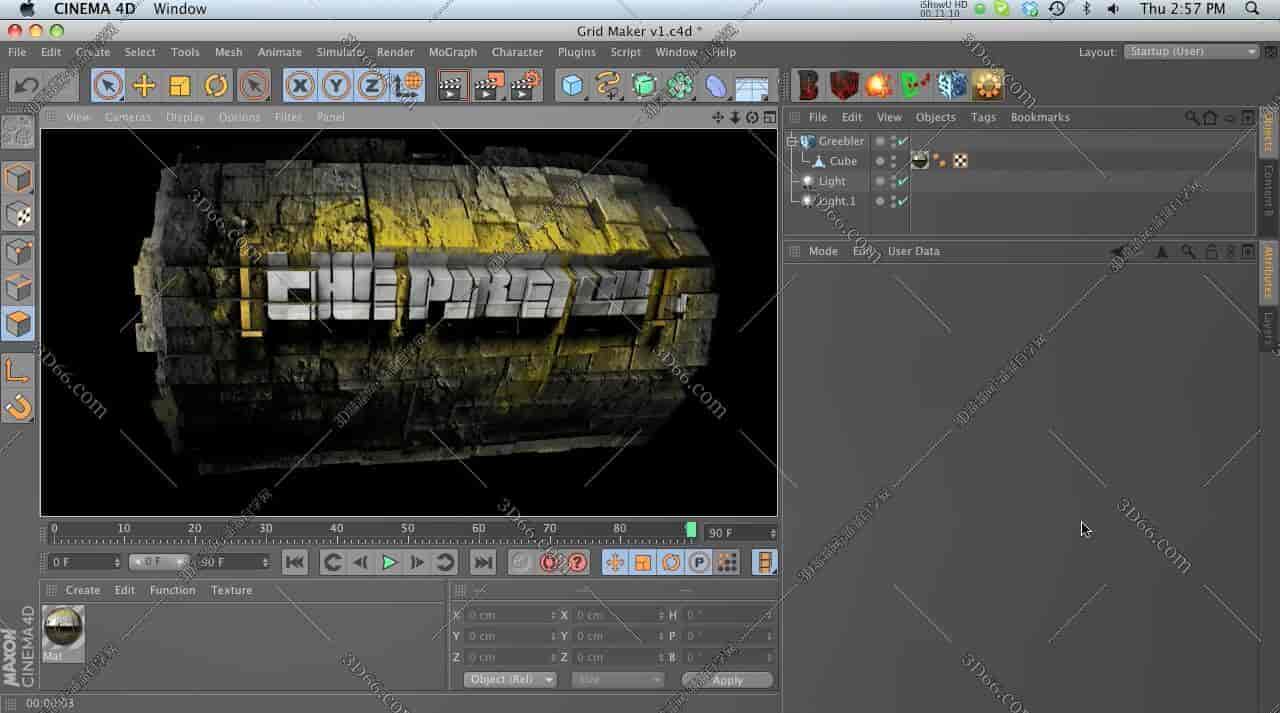Click the Rotate tool icon
Screen dimensions: 1280x713
pos(216,85)
